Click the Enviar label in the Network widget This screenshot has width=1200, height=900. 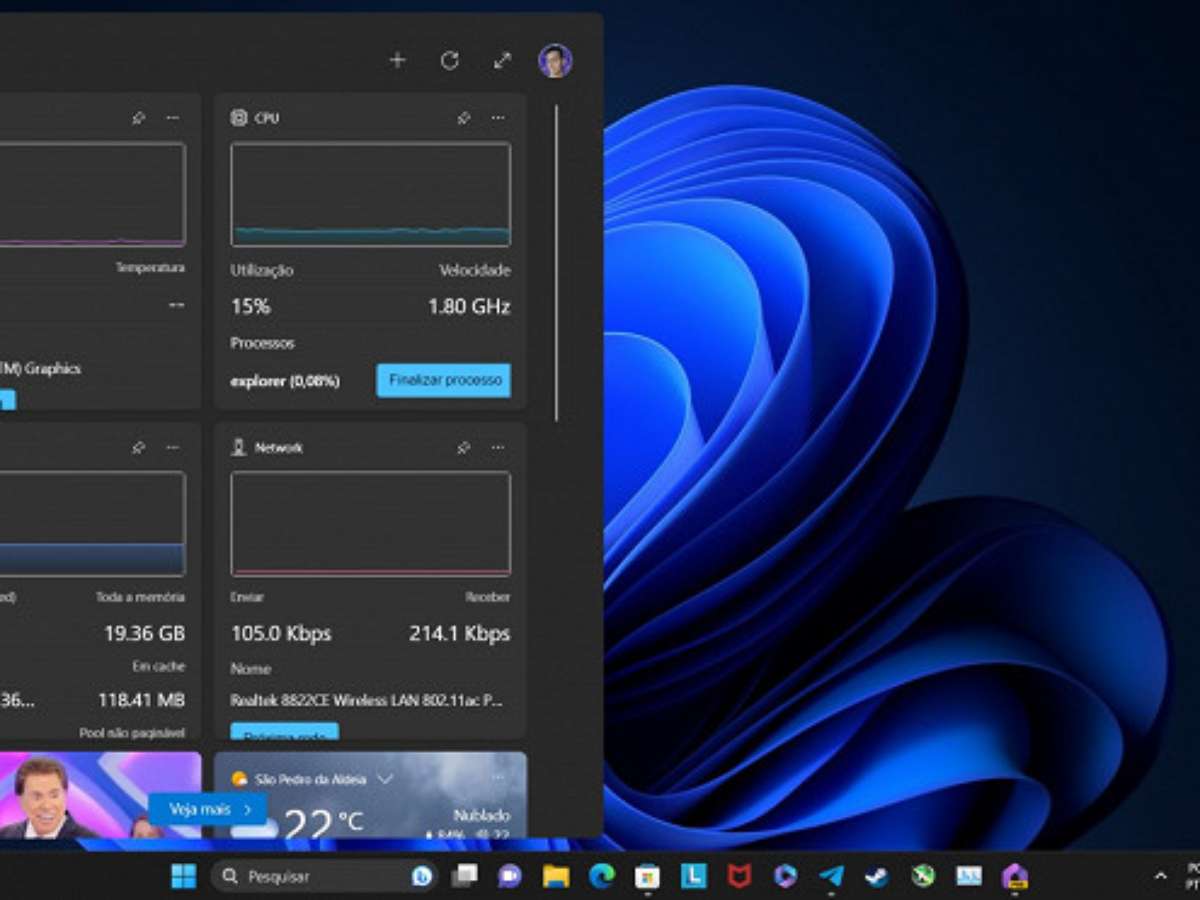(x=247, y=597)
